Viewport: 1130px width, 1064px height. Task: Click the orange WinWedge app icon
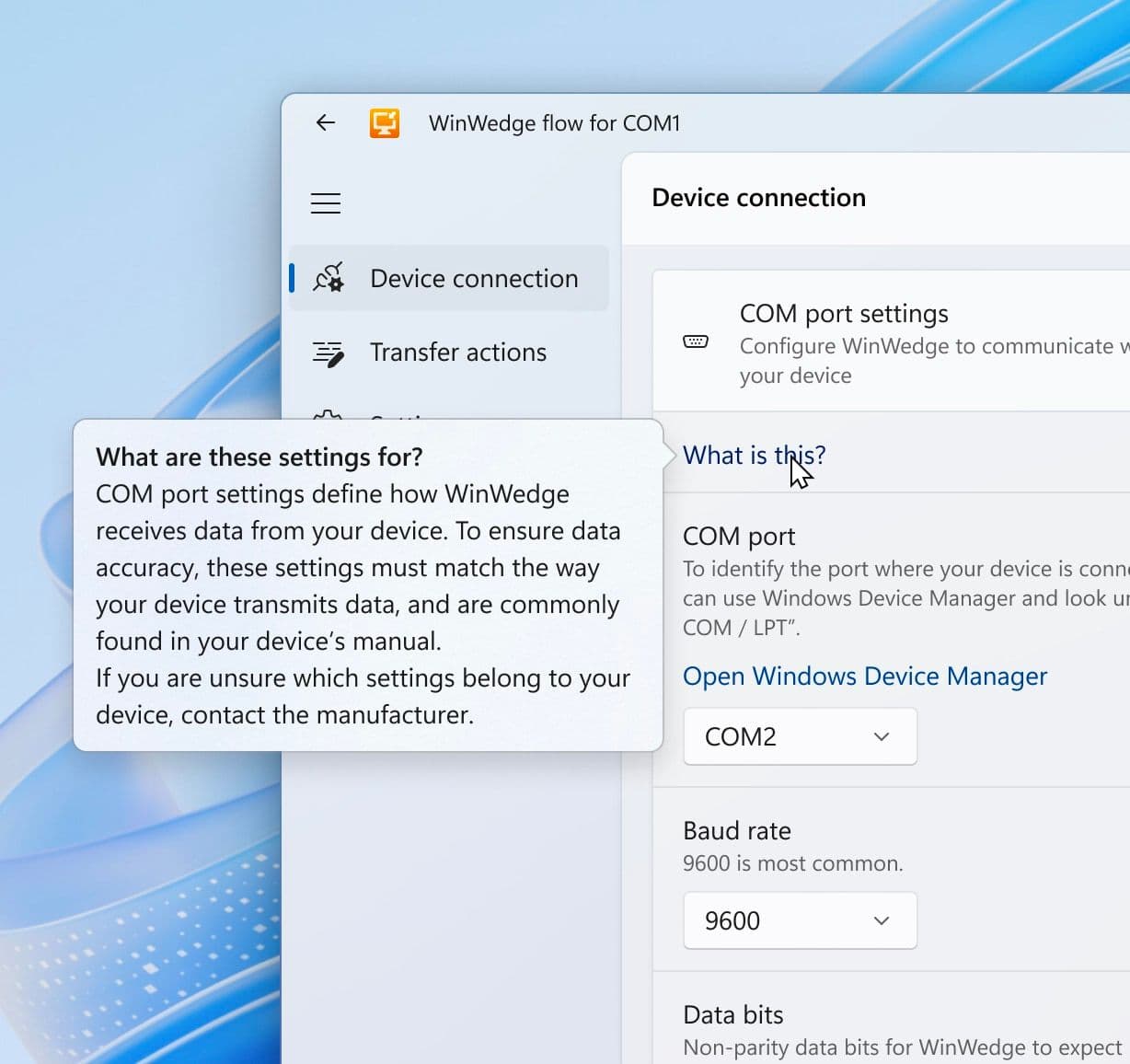pos(385,122)
